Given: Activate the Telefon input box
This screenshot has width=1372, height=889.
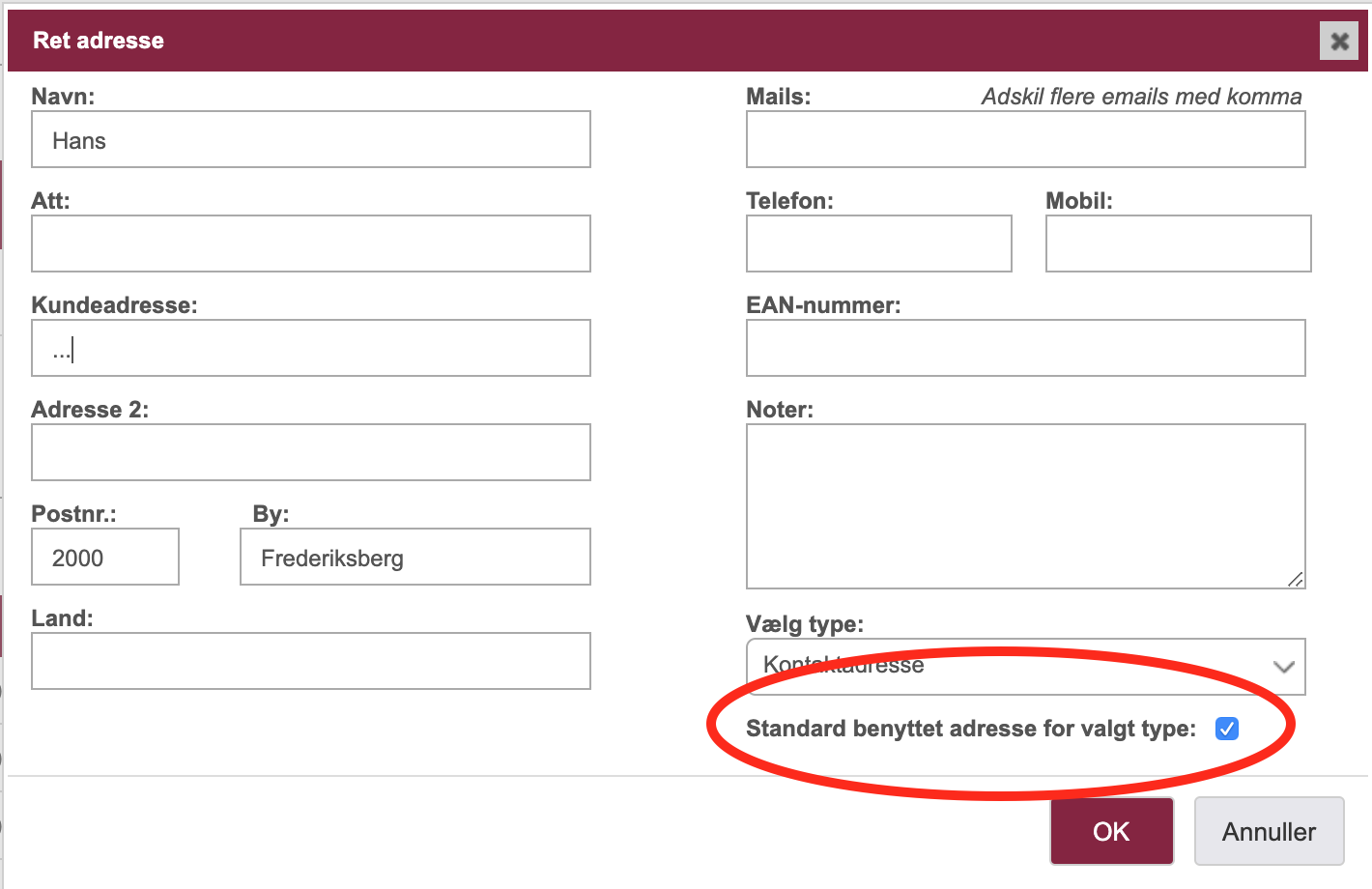Looking at the screenshot, I should pyautogui.click(x=879, y=244).
